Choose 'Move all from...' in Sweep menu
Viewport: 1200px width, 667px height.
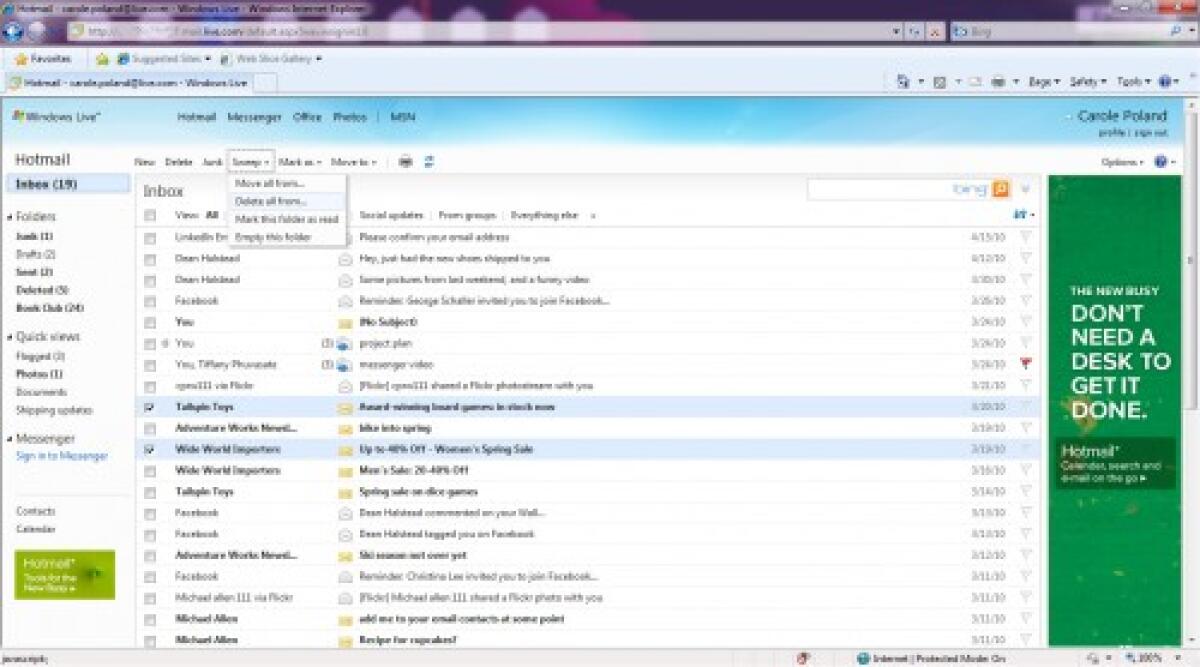(x=288, y=184)
